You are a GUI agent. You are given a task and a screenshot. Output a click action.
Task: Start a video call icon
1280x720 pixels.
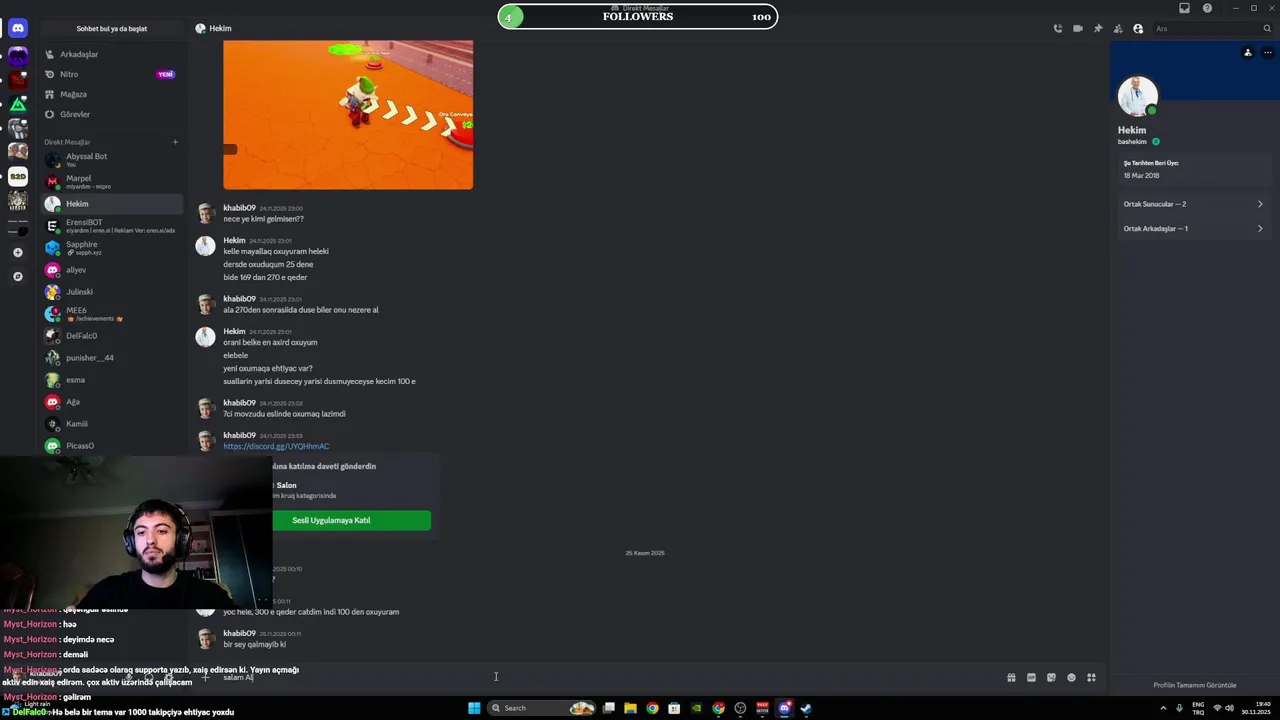[1078, 28]
